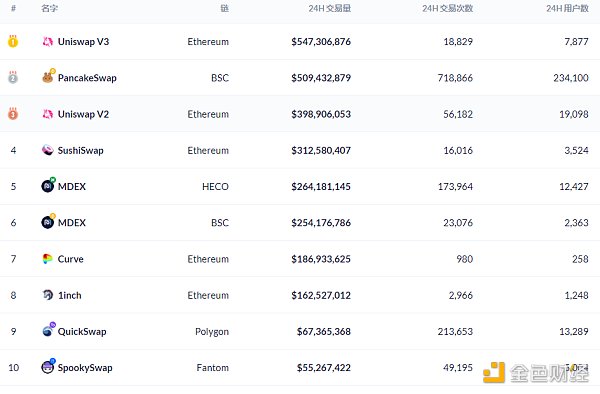Click the 链 column header
The height and width of the screenshot is (394, 600).
(x=225, y=8)
